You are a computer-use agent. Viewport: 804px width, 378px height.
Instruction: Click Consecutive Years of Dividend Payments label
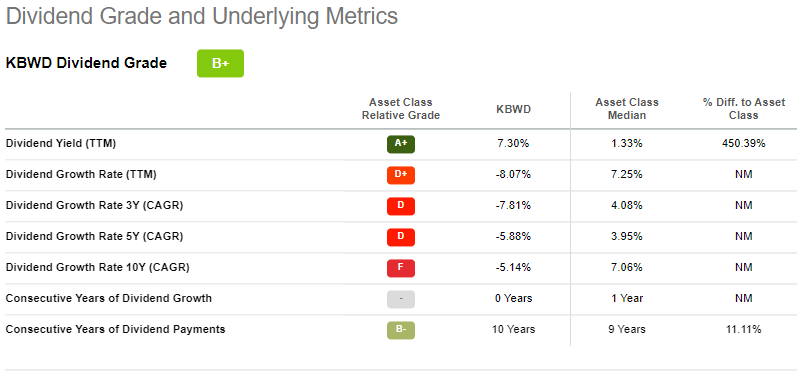coord(115,329)
